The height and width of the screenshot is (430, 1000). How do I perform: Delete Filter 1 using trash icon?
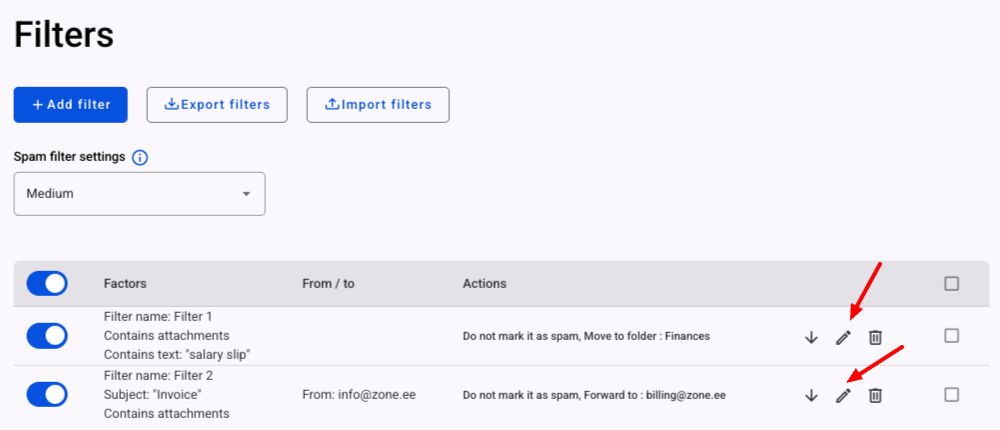pyautogui.click(x=875, y=337)
